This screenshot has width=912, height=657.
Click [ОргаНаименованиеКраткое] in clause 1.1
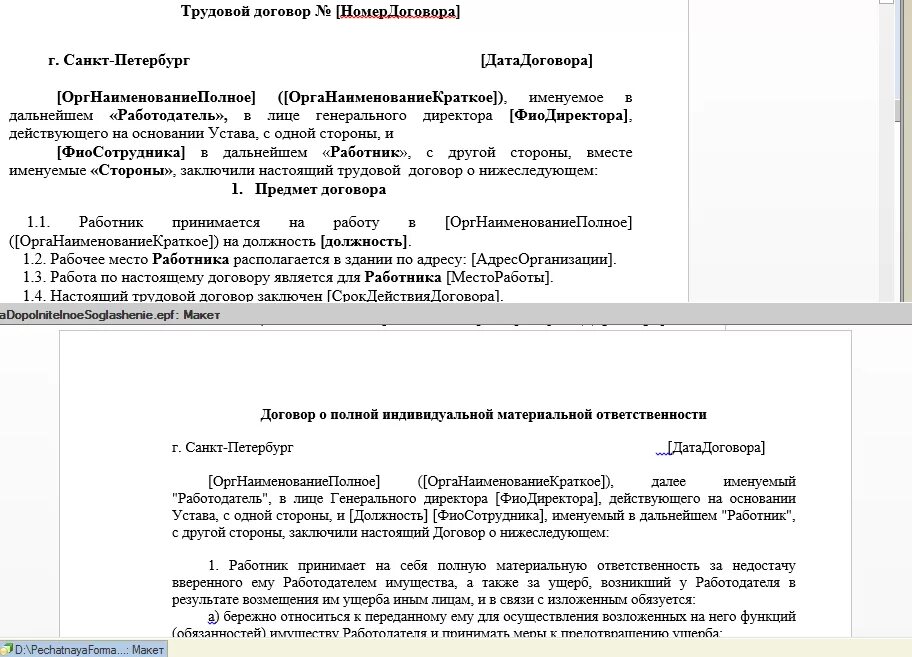pos(113,241)
